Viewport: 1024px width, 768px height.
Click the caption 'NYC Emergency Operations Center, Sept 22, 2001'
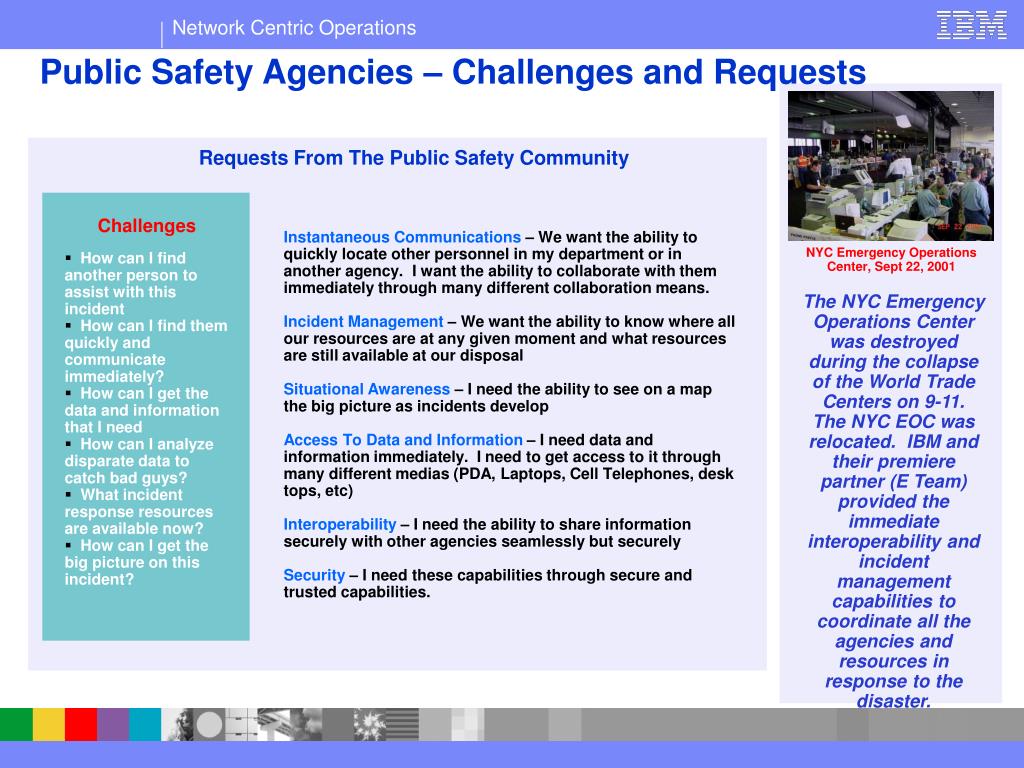pyautogui.click(x=891, y=259)
